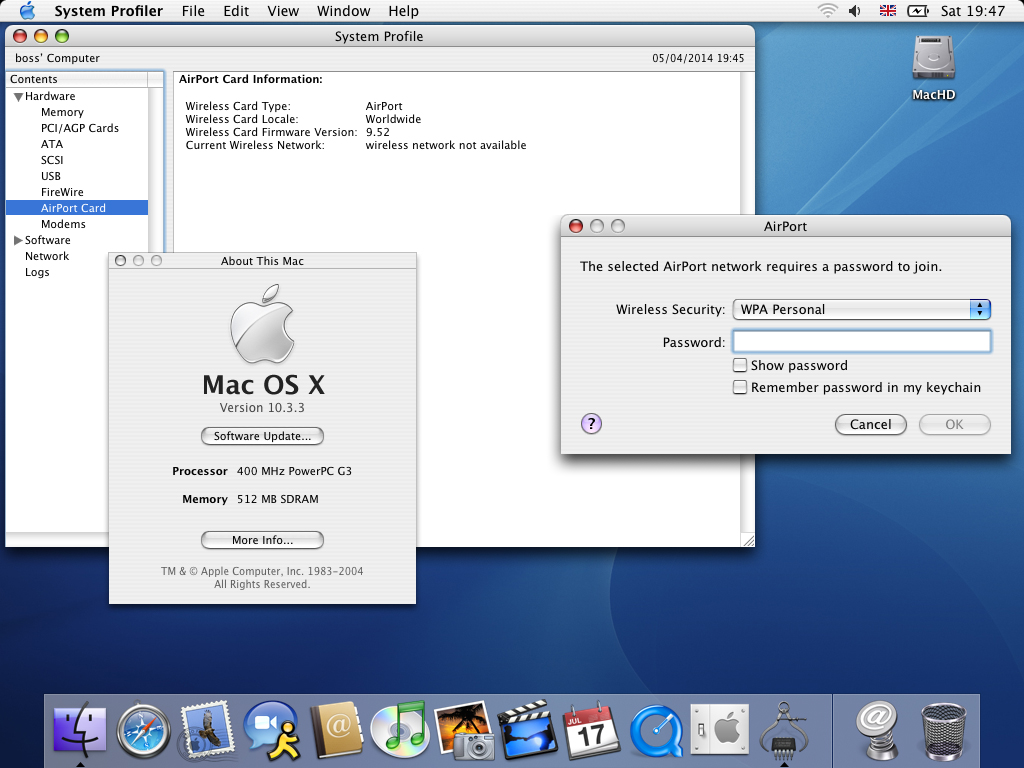This screenshot has height=768, width=1024.
Task: Launch iChat from the Dock
Action: click(272, 729)
